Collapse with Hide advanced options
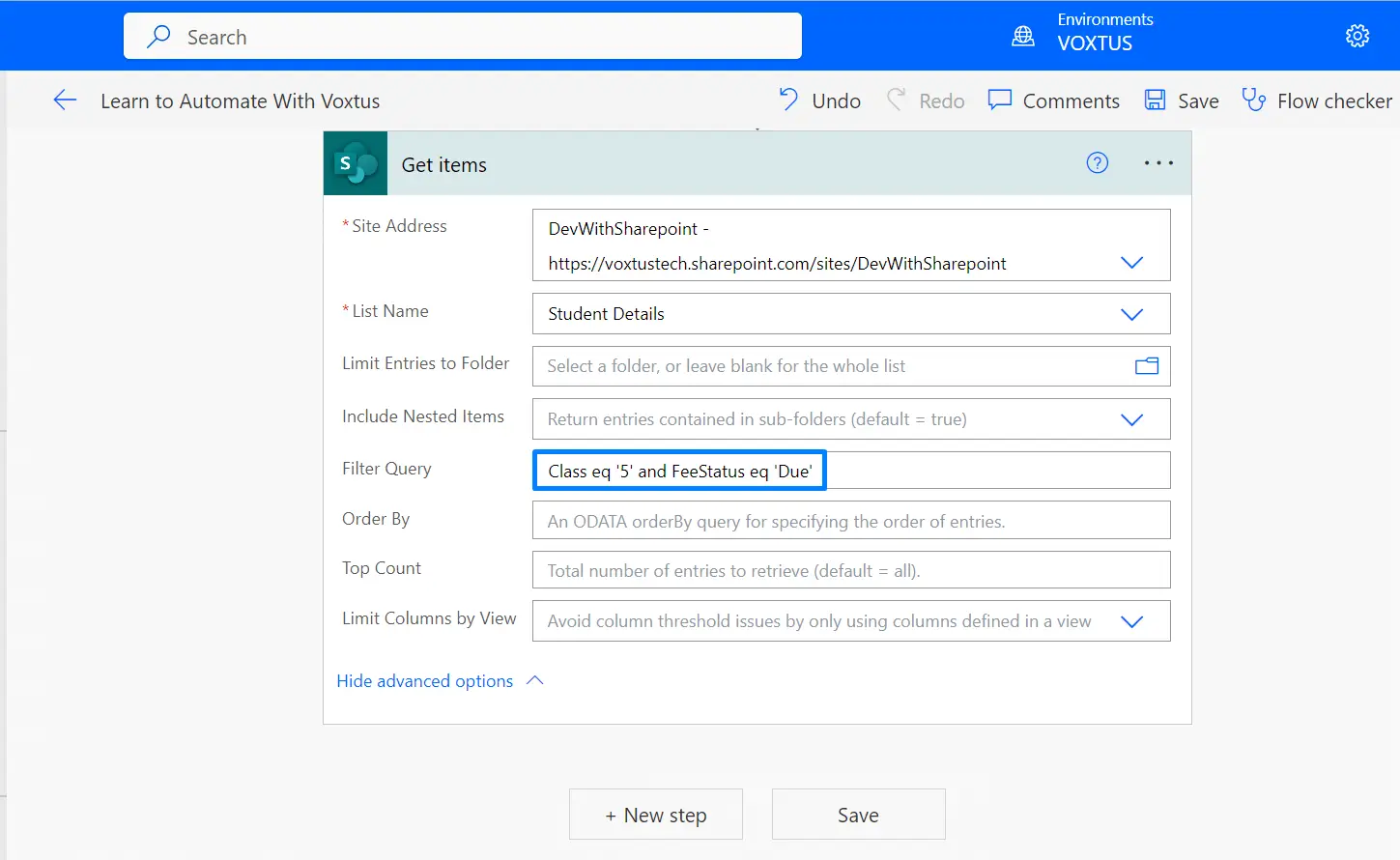The height and width of the screenshot is (860, 1400). click(440, 681)
